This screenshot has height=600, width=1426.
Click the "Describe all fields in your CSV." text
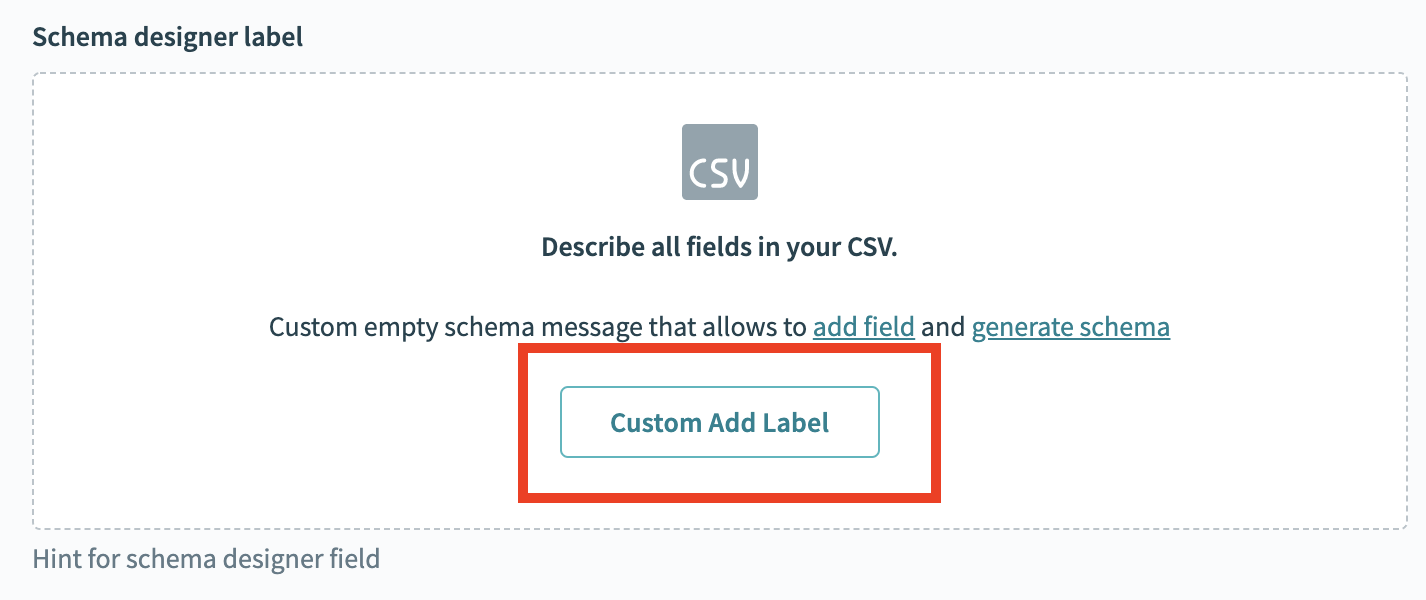(719, 247)
